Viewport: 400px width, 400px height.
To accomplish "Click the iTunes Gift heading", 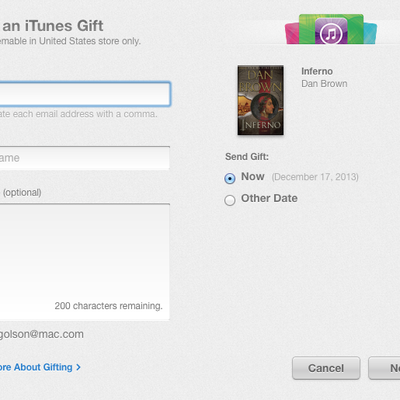I will [x=52, y=26].
